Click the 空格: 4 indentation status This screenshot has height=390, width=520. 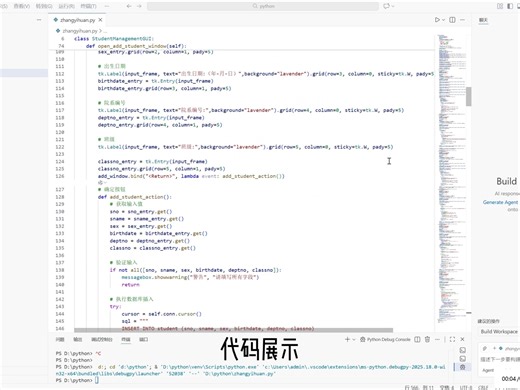pyautogui.click(x=447, y=387)
